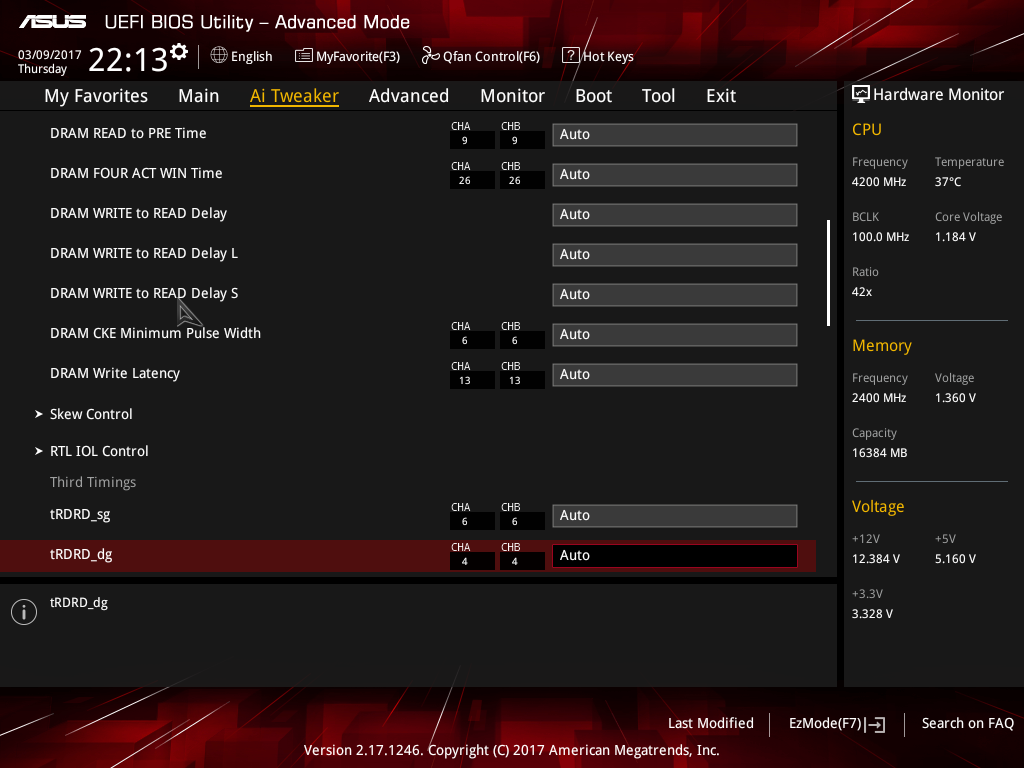Open DRAM WRITE to READ Delay L field
The width and height of the screenshot is (1024, 768).
(x=675, y=255)
